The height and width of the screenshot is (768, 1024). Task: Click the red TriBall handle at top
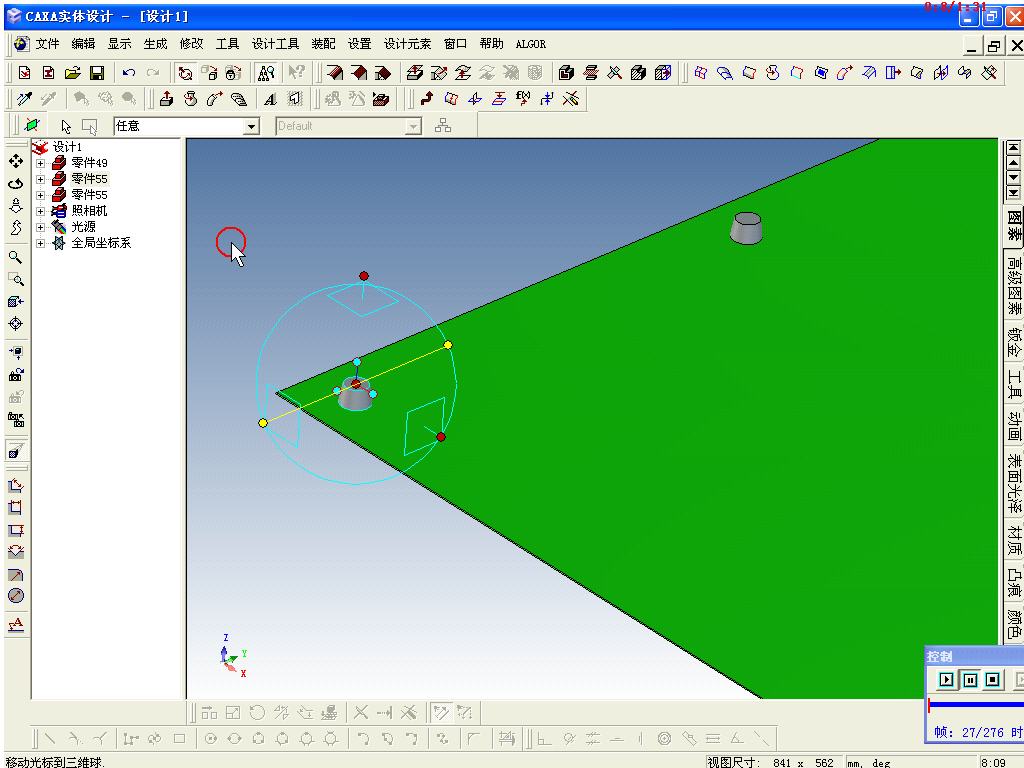click(x=364, y=276)
